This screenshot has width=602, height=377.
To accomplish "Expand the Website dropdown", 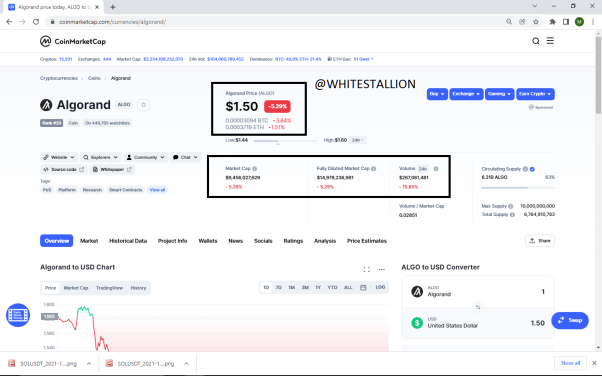I will click(x=59, y=157).
